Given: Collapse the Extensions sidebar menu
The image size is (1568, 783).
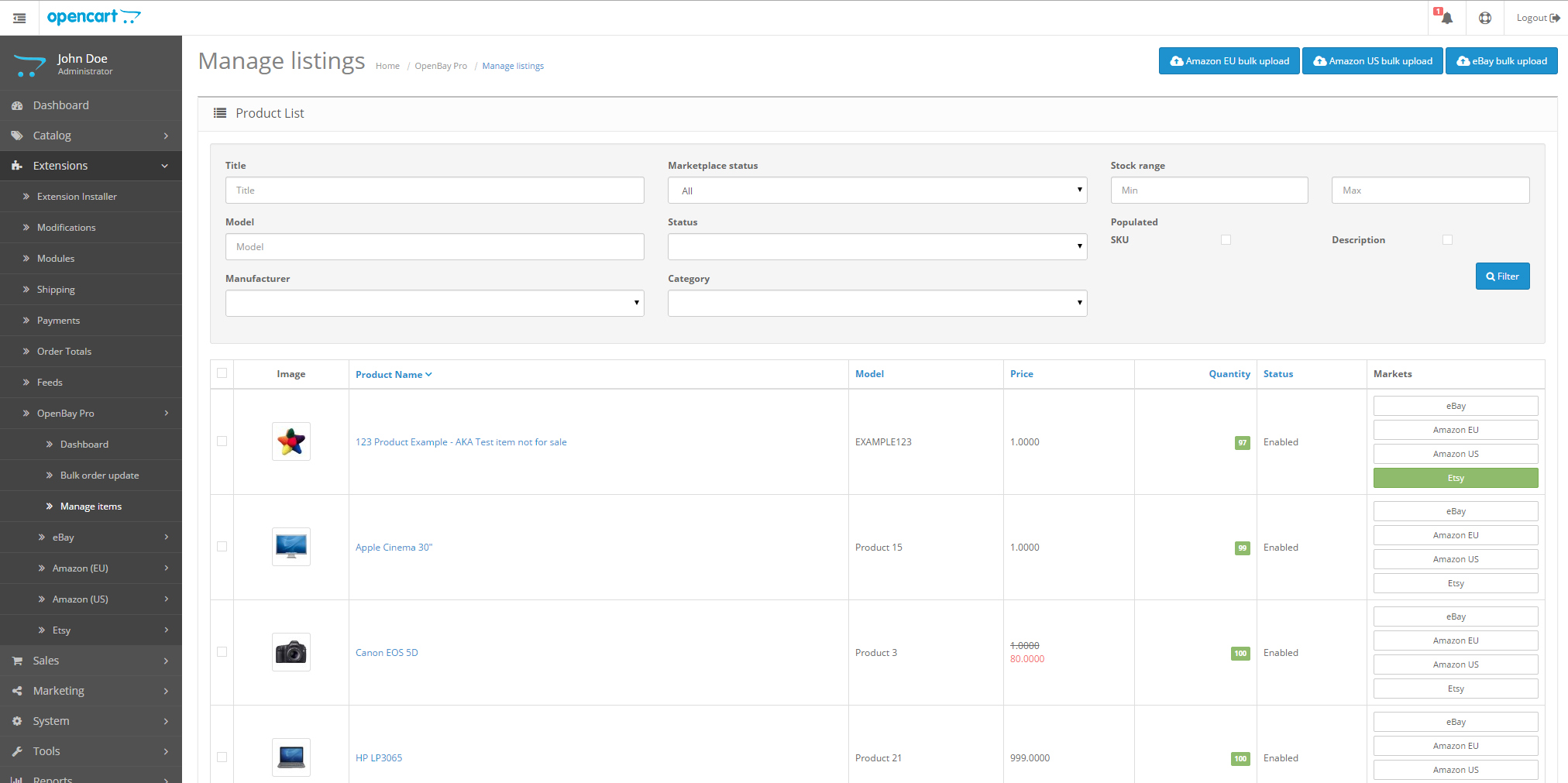Looking at the screenshot, I should point(91,166).
